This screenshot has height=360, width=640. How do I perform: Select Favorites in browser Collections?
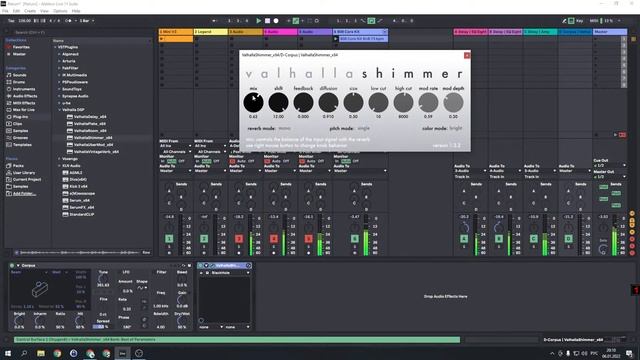click(x=21, y=47)
